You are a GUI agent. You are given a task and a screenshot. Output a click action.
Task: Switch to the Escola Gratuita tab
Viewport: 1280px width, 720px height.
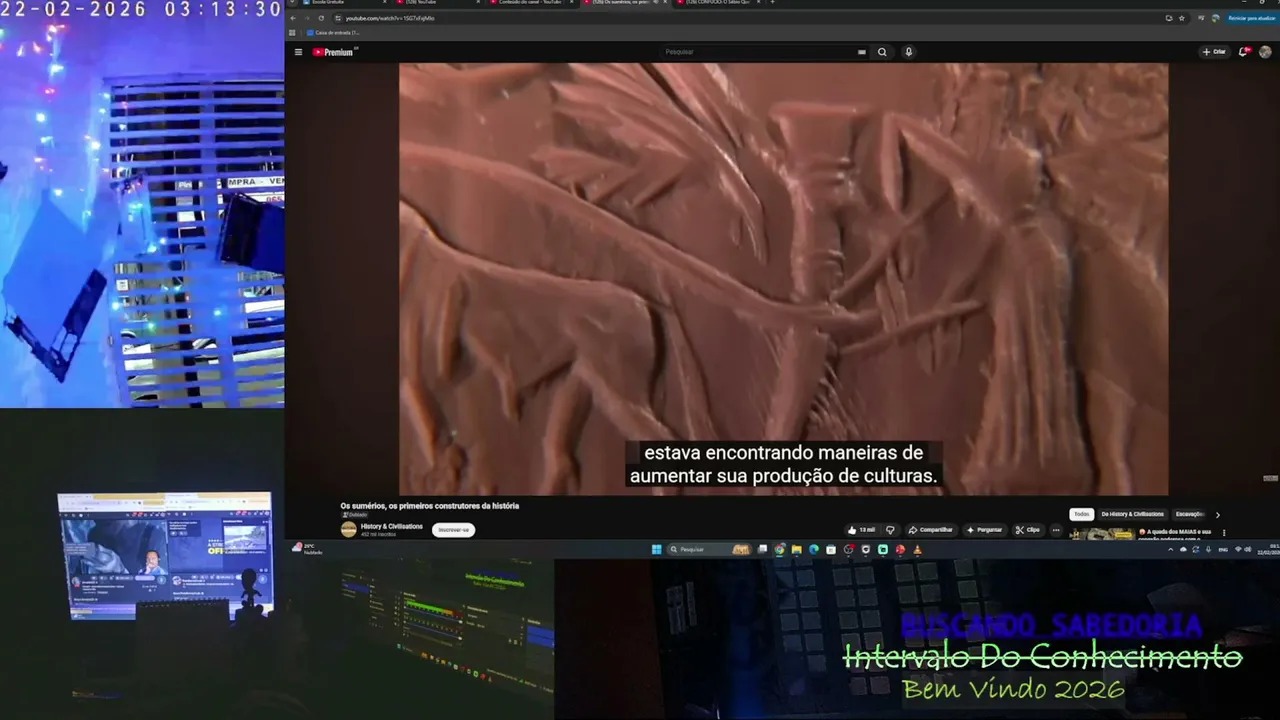click(340, 3)
